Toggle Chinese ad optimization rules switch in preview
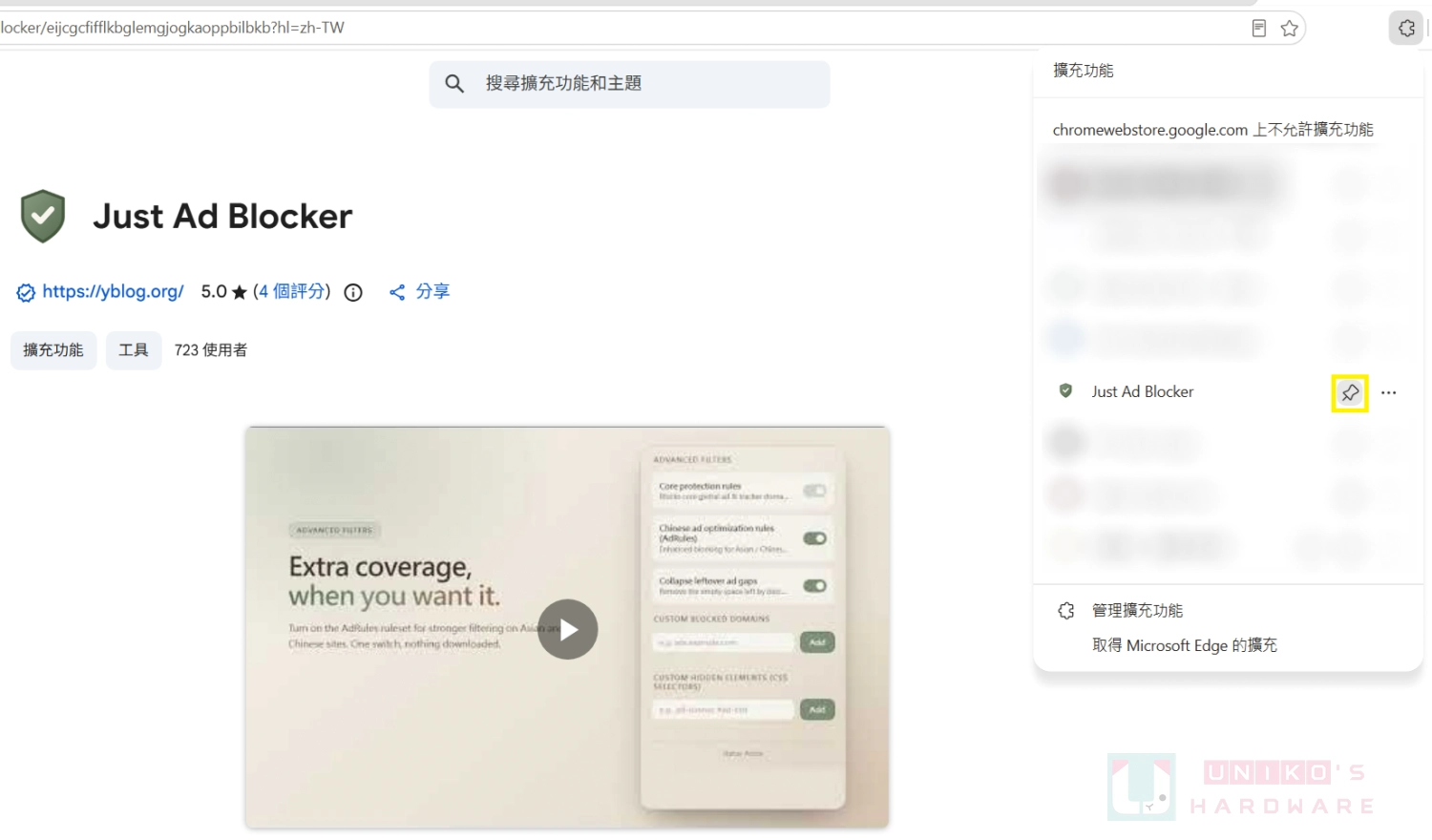This screenshot has width=1432, height=840. 814,538
